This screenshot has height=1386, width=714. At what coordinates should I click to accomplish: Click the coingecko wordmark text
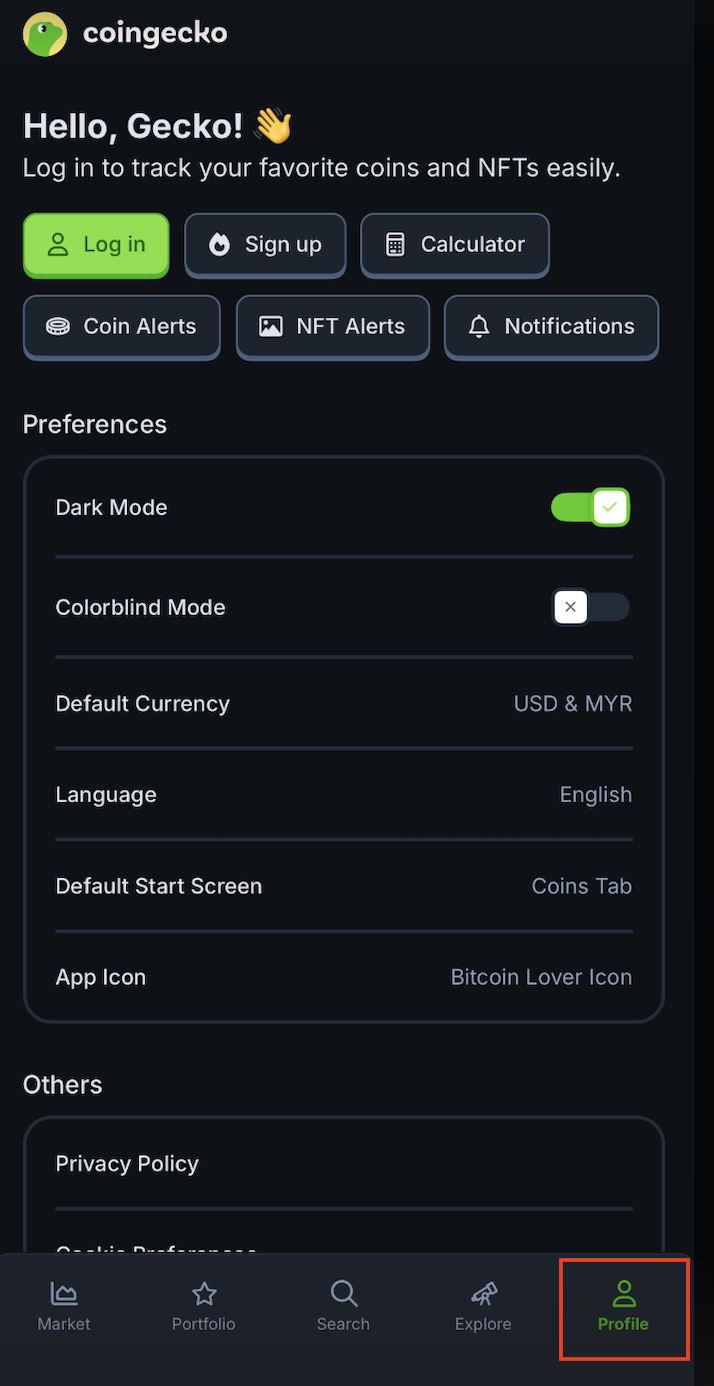click(x=155, y=35)
